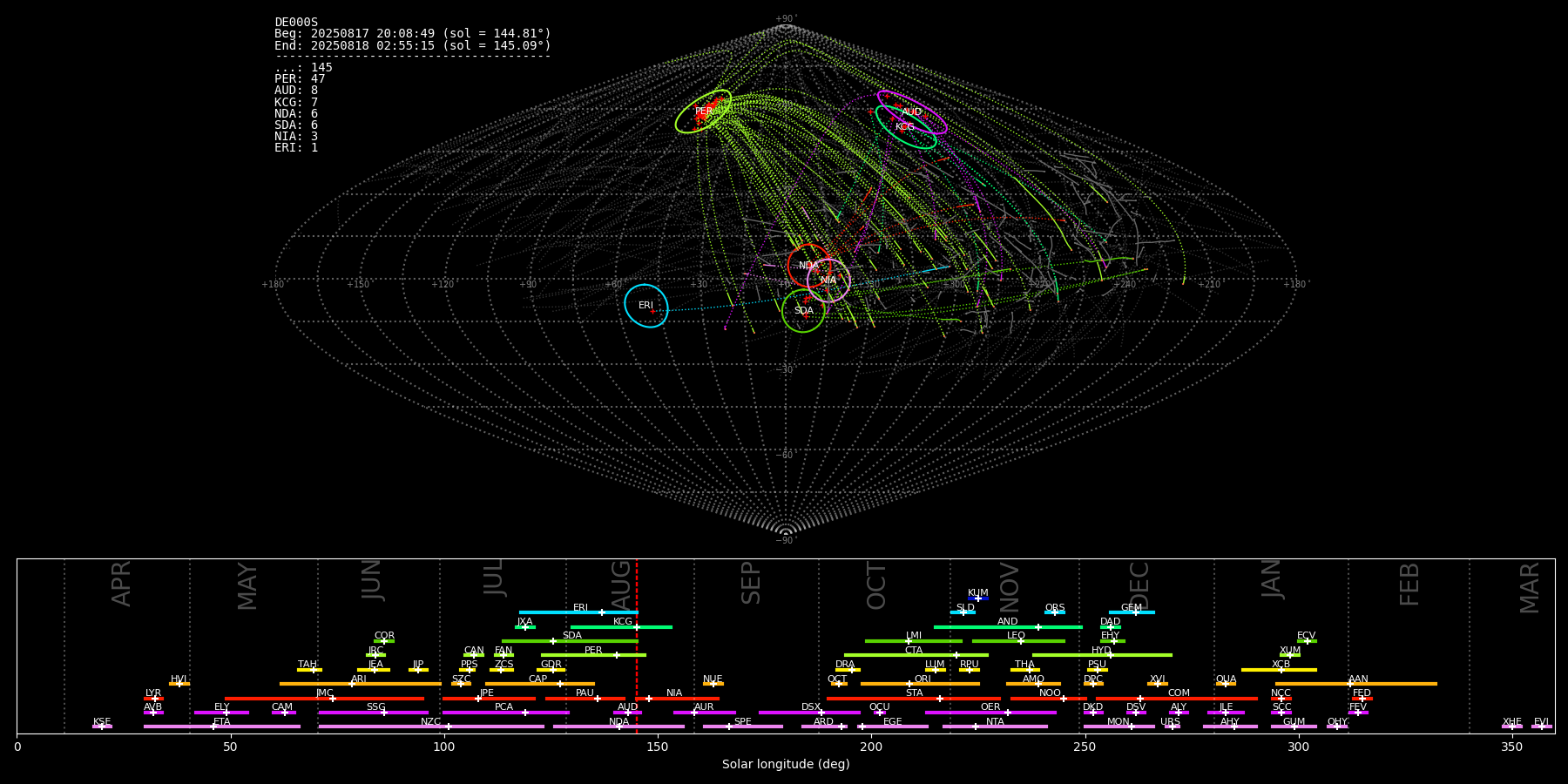Click the STA shower bar in timeline
1568x784 pixels.
tap(914, 698)
